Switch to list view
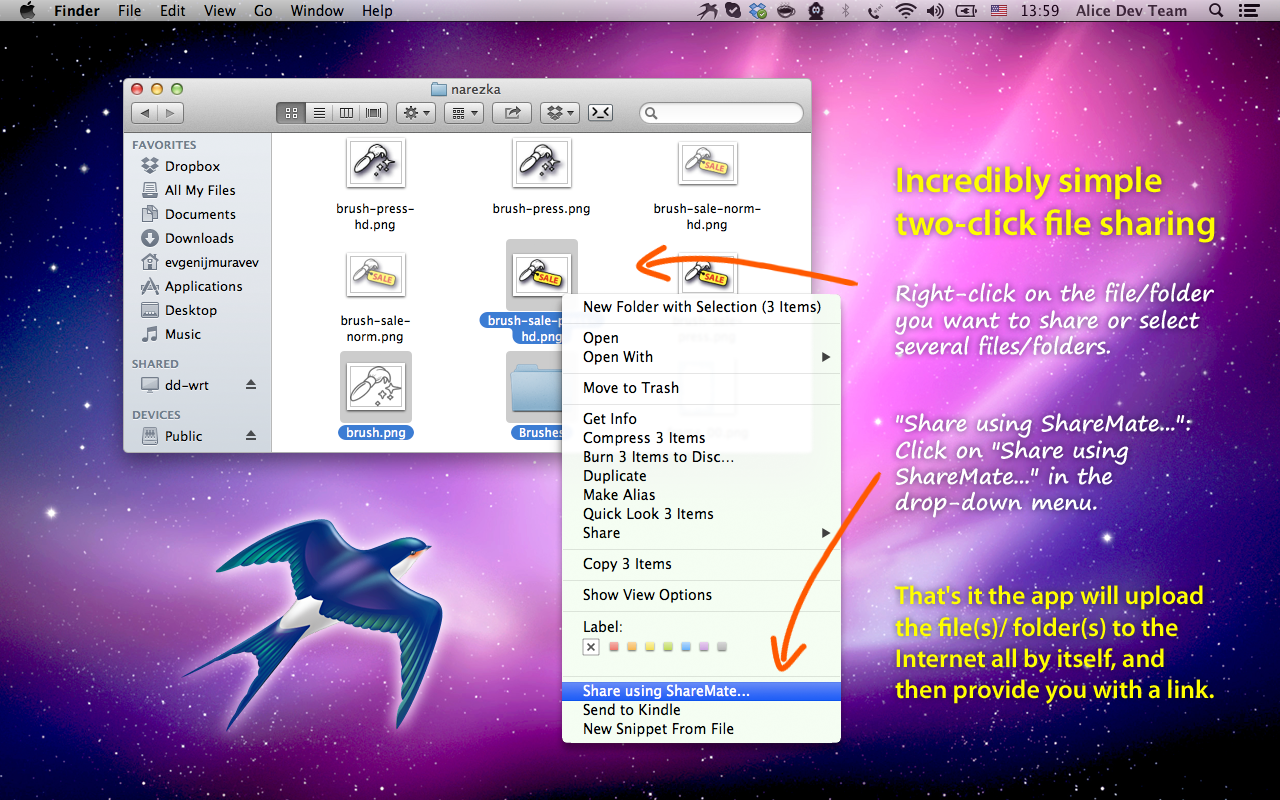 (x=319, y=113)
